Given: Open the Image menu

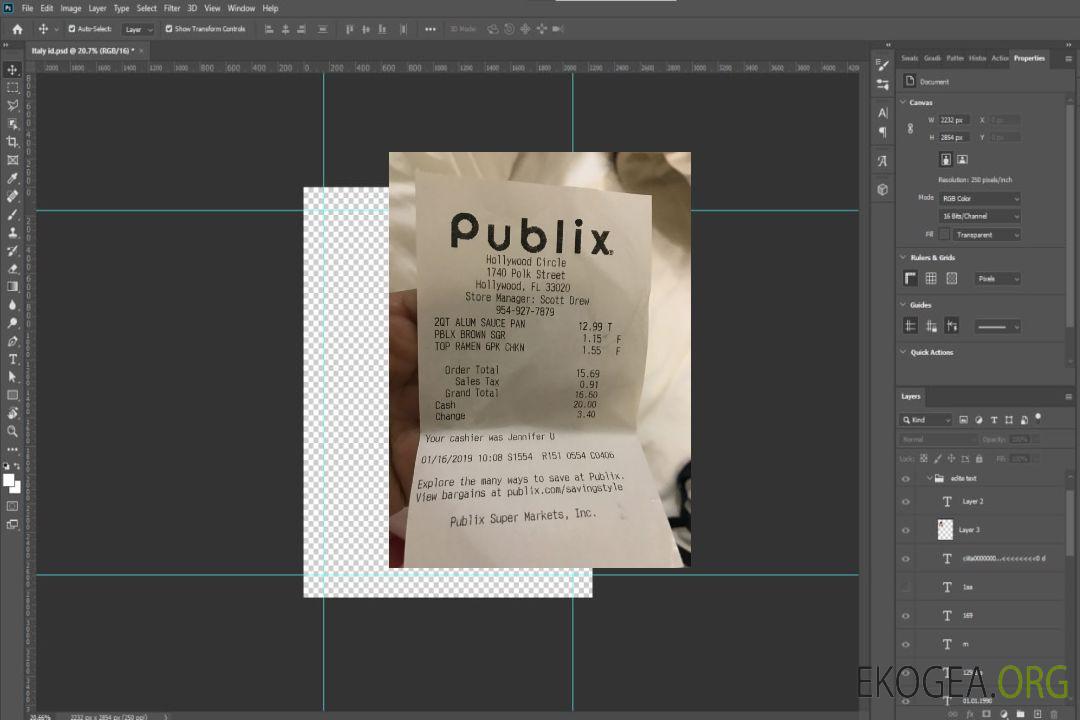Looking at the screenshot, I should click(71, 8).
